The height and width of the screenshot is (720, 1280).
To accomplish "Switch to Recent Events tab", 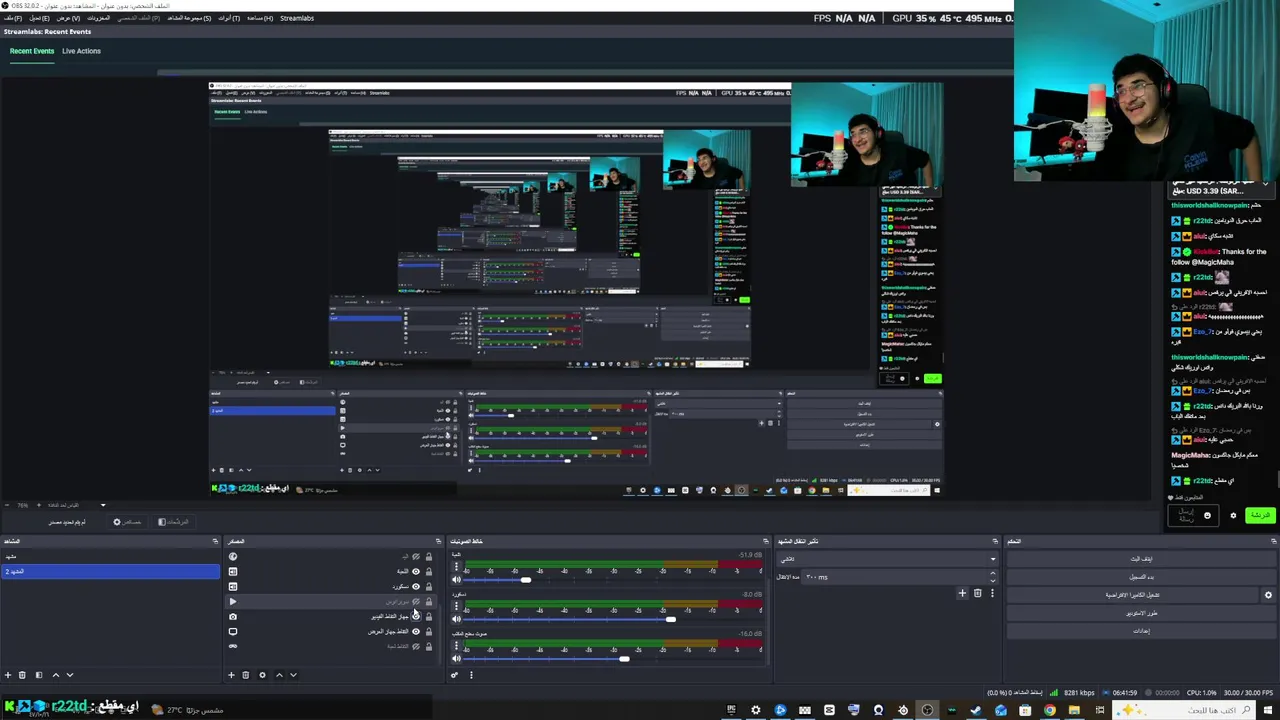I will 32,51.
